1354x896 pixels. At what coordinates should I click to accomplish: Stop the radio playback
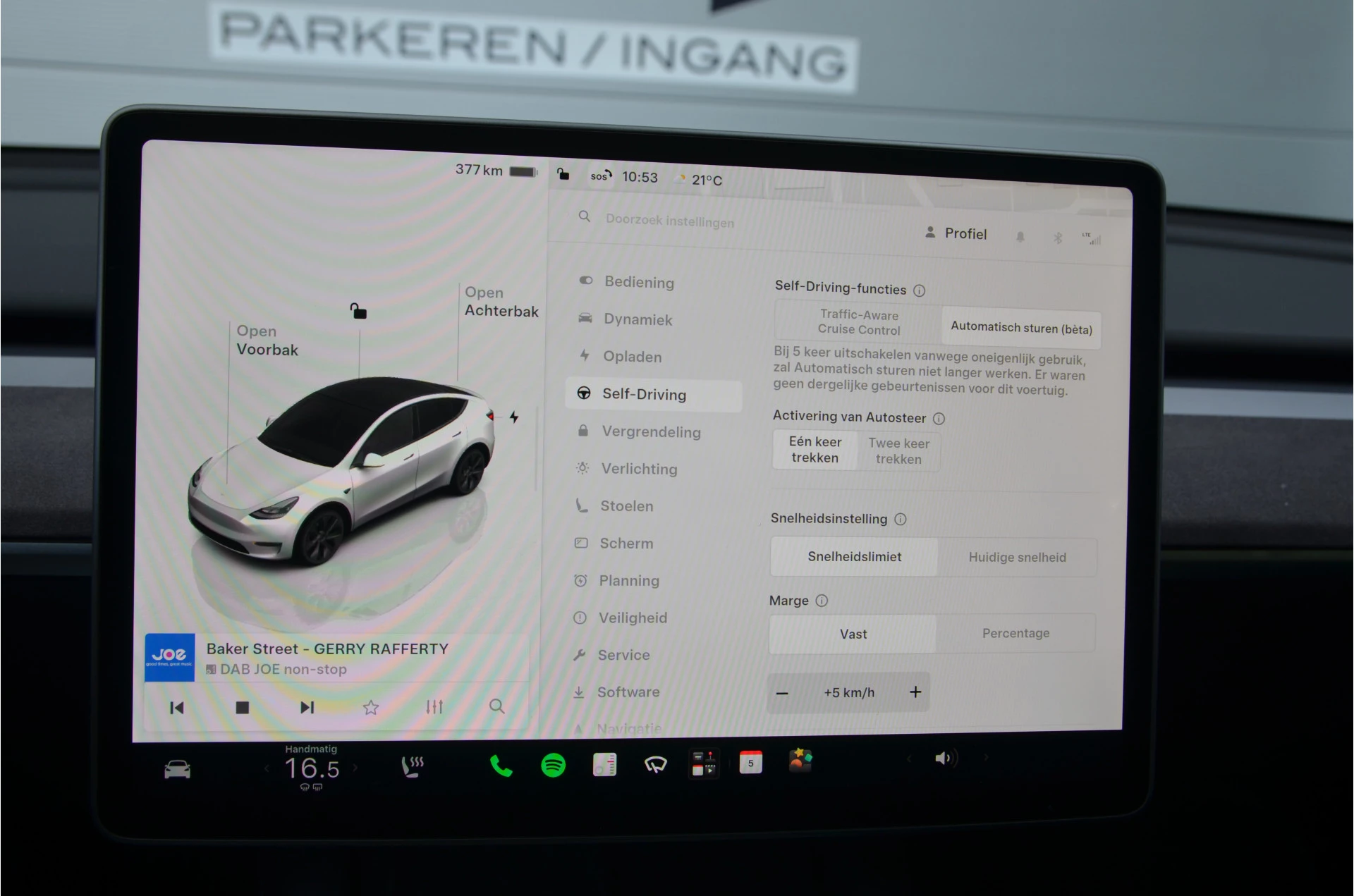(242, 707)
